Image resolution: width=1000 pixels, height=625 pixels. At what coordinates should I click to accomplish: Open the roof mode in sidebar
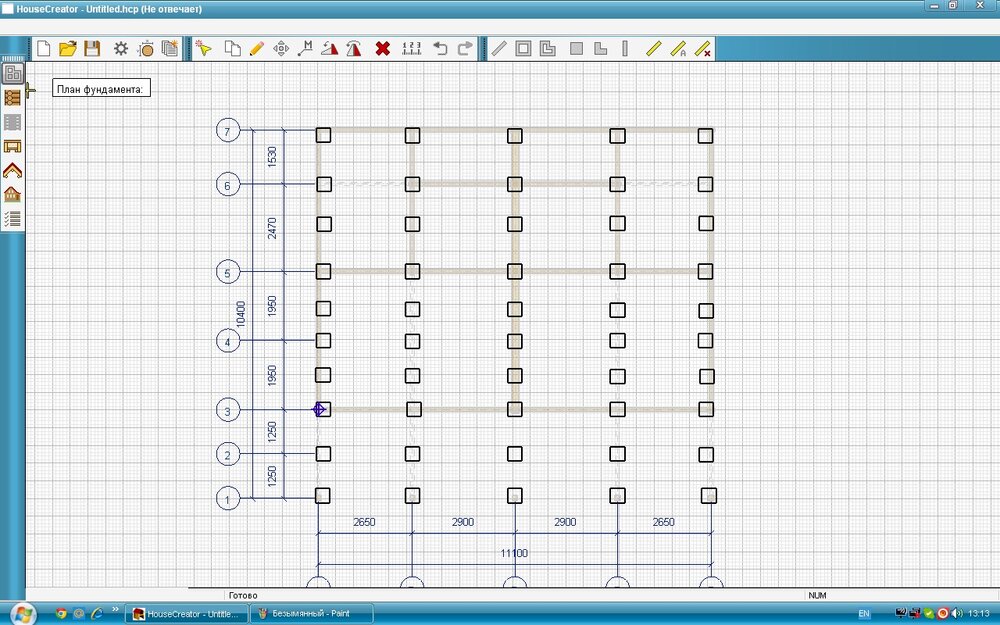[x=13, y=170]
